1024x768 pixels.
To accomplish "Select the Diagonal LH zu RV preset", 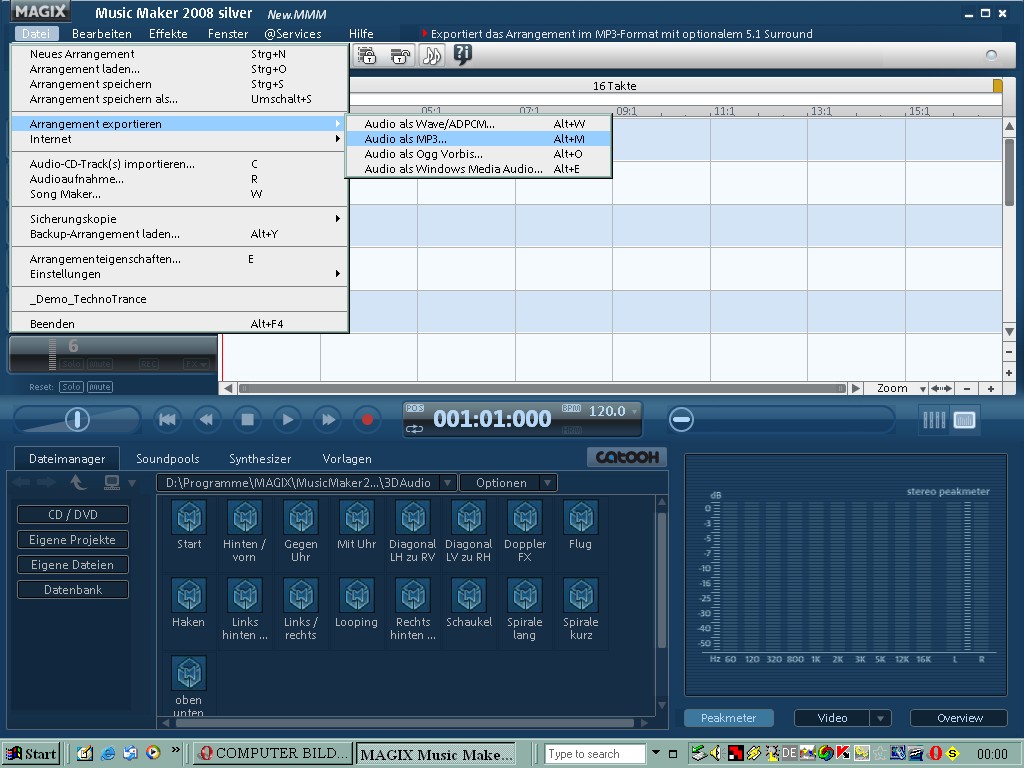I will (x=413, y=532).
